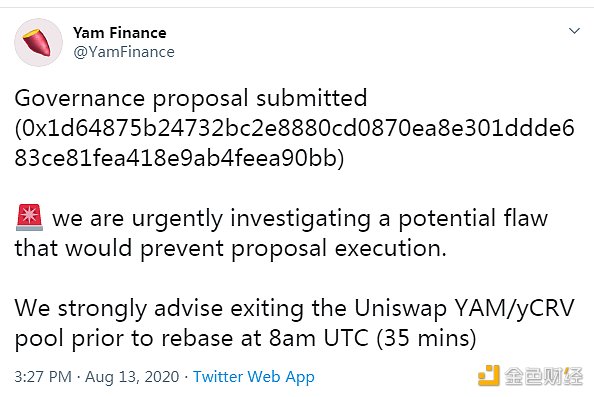
Task: Open the Yam Finance display name
Action: 120,33
